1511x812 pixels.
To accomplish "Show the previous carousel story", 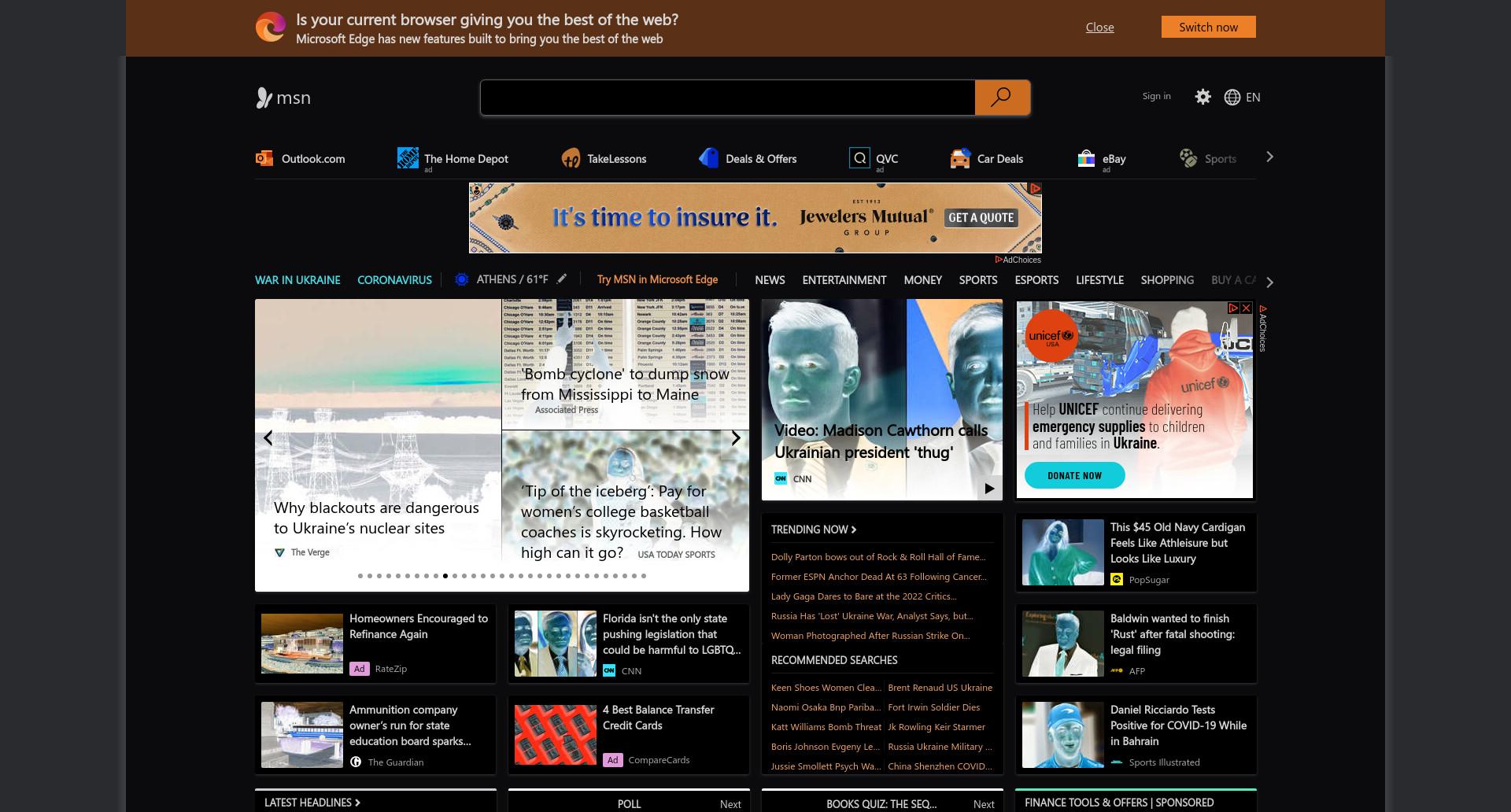I will point(268,438).
